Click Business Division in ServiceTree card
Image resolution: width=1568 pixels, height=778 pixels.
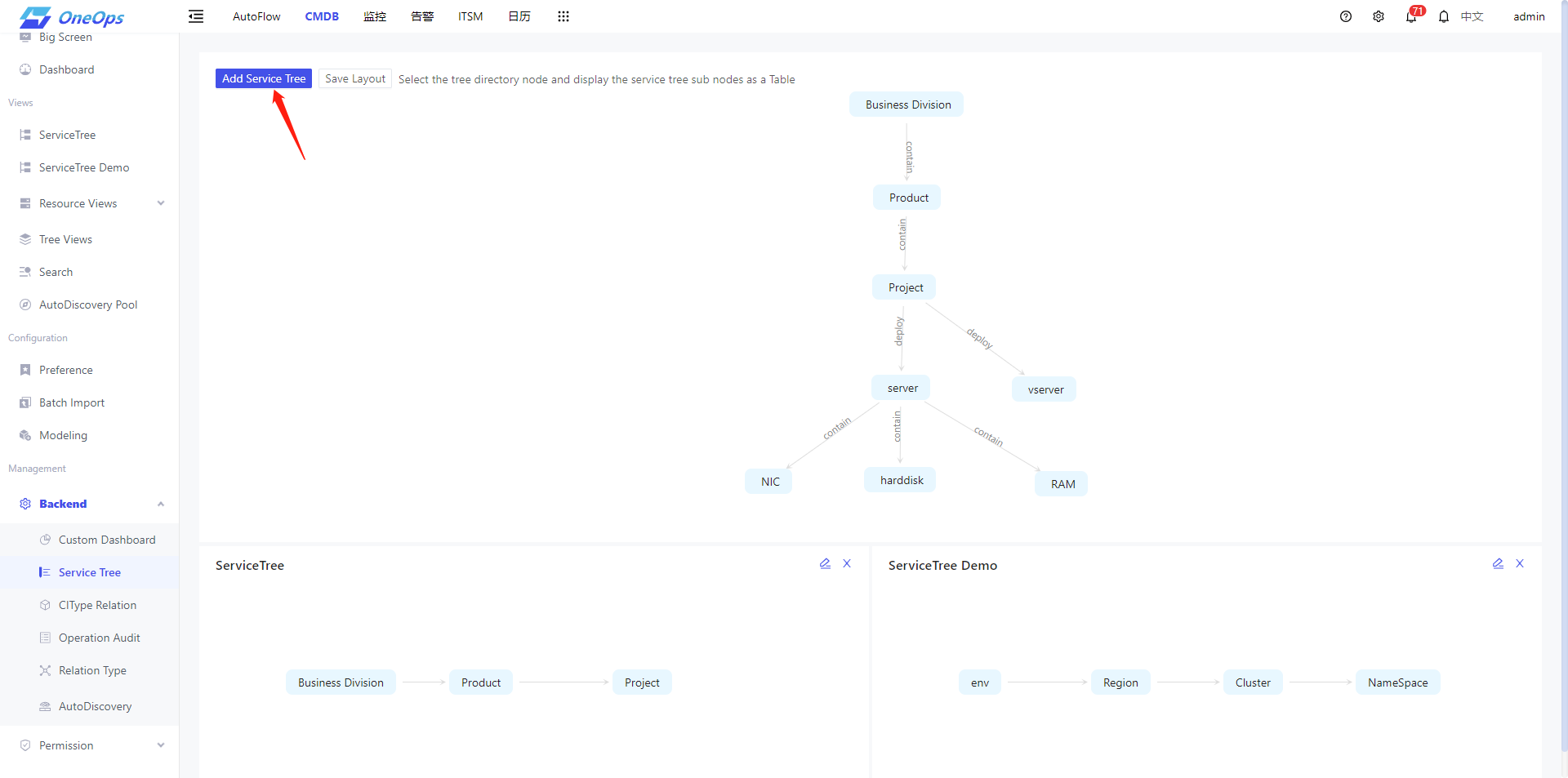[x=341, y=682]
